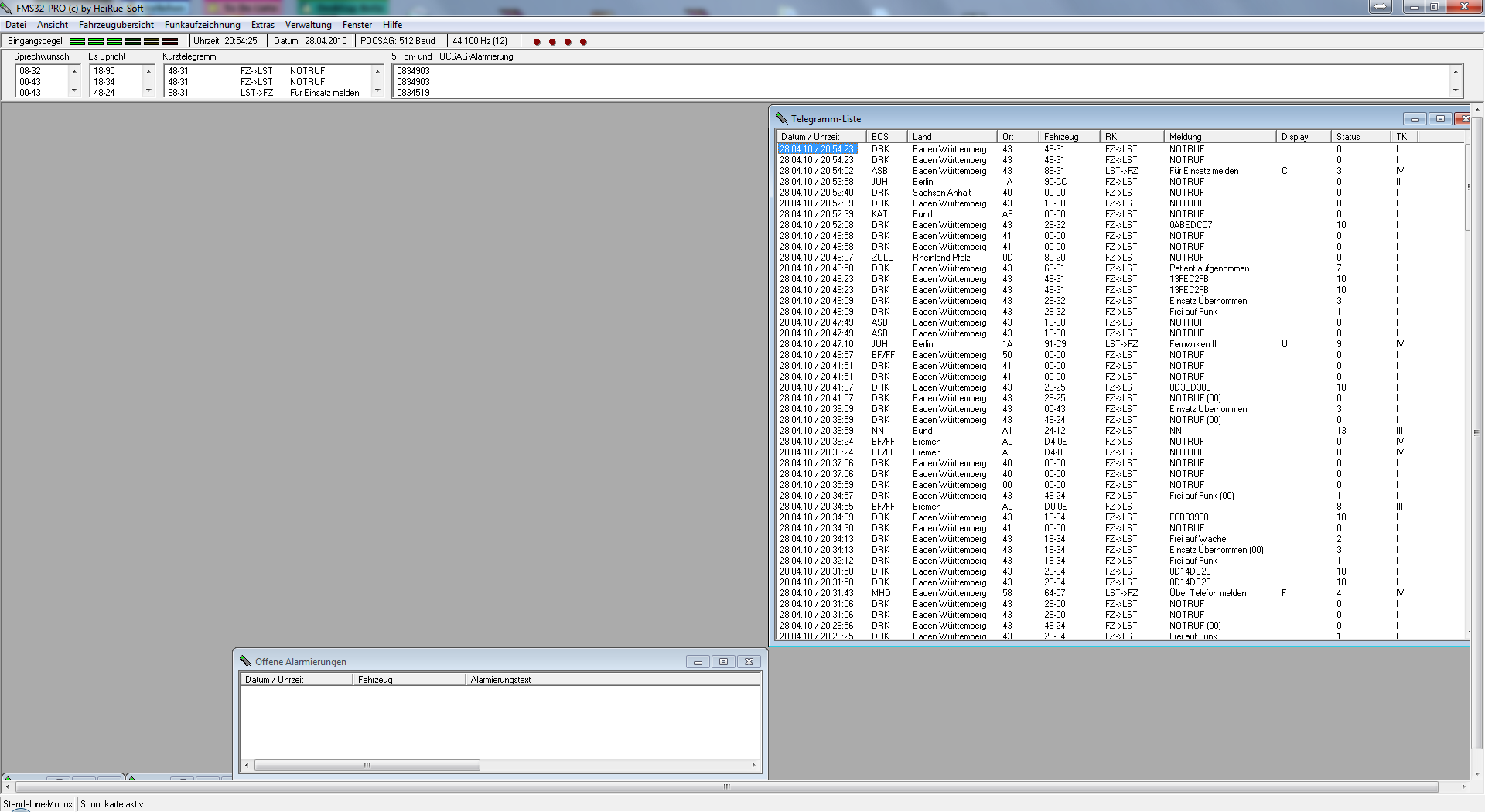
Task: Click the Sprechwunsch list scroll-down arrow
Action: coord(74,90)
